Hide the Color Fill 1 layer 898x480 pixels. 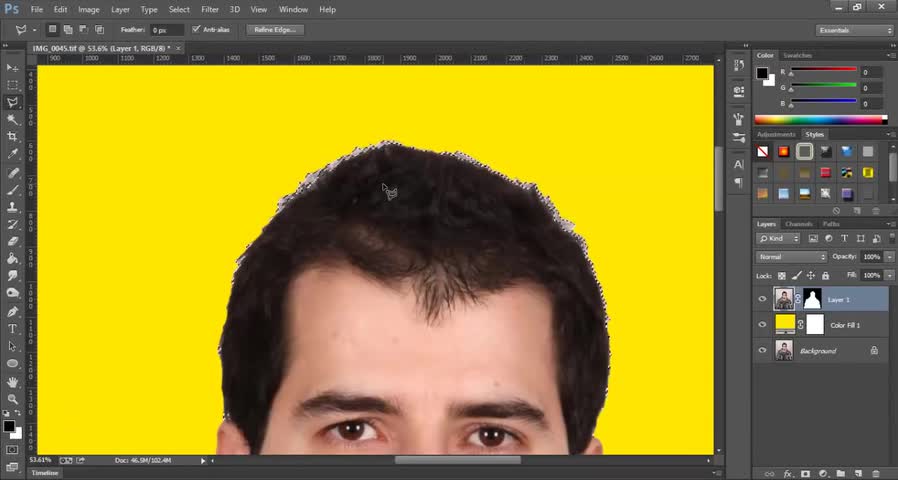pos(762,325)
